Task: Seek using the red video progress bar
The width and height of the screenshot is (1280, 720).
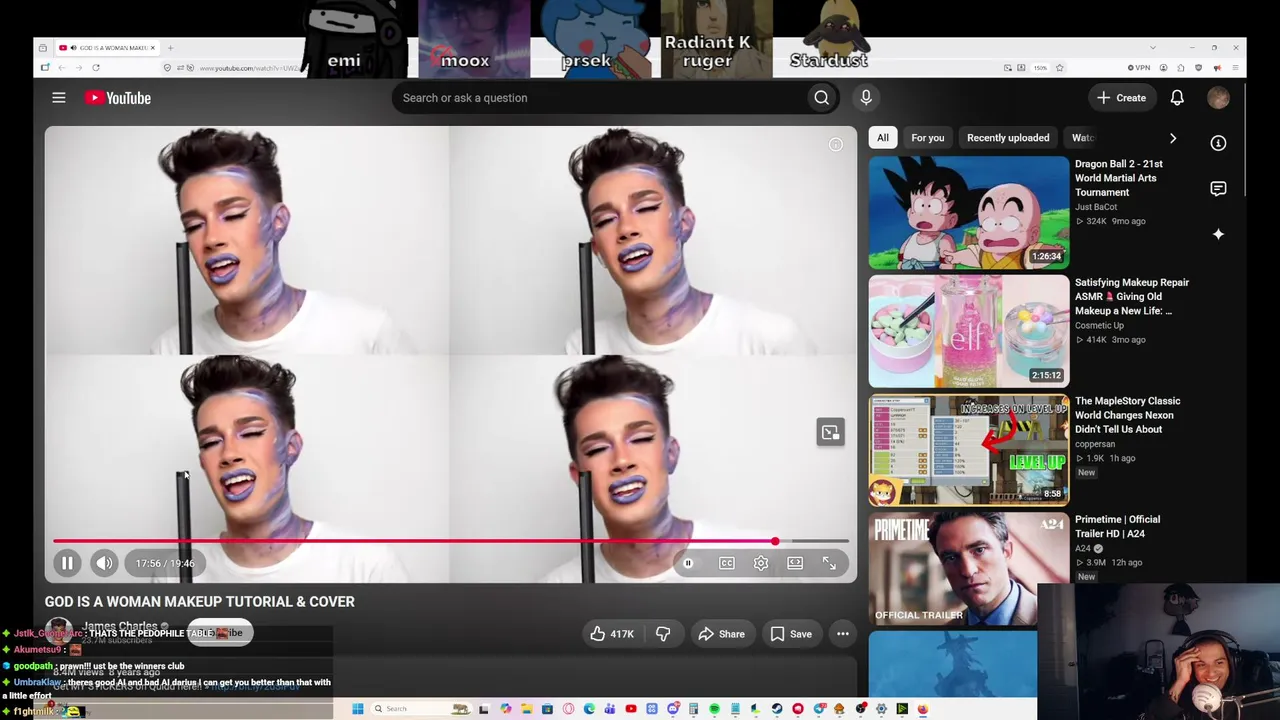Action: [451, 541]
